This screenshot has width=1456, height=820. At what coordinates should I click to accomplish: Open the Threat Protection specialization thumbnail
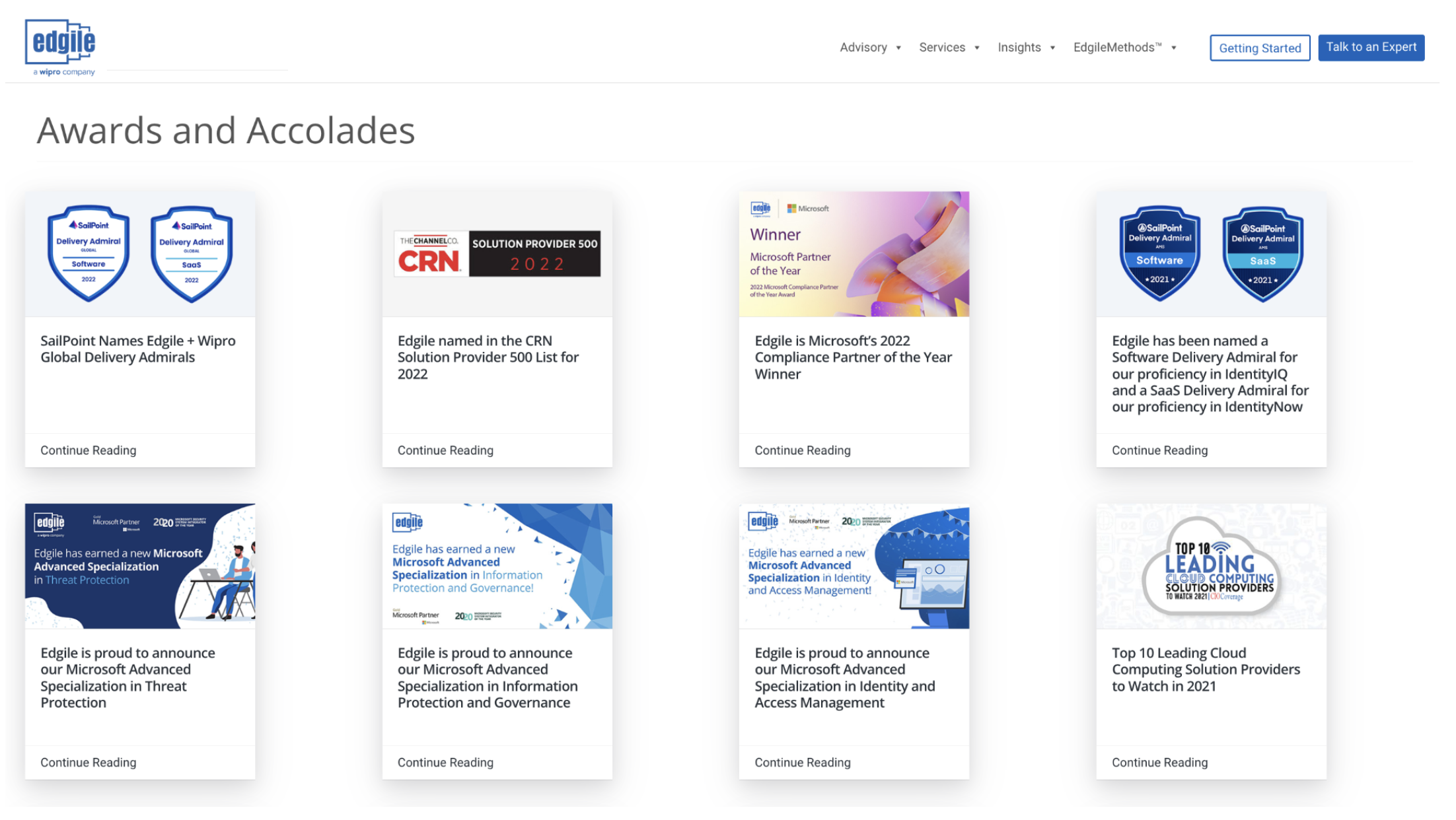point(140,566)
